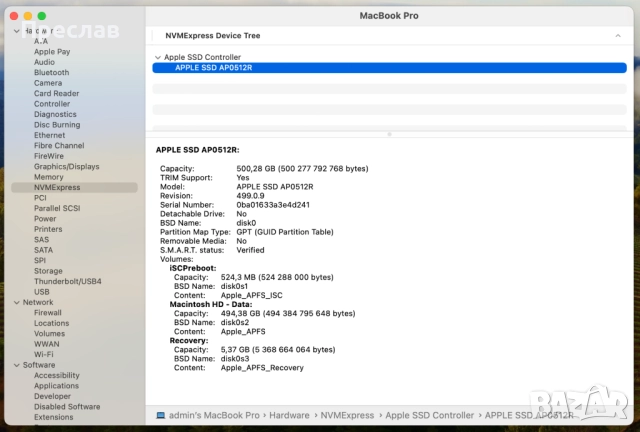Click the Apple_APFS_Recovery content value
Screen dimensions: 640x432
[x=262, y=368]
